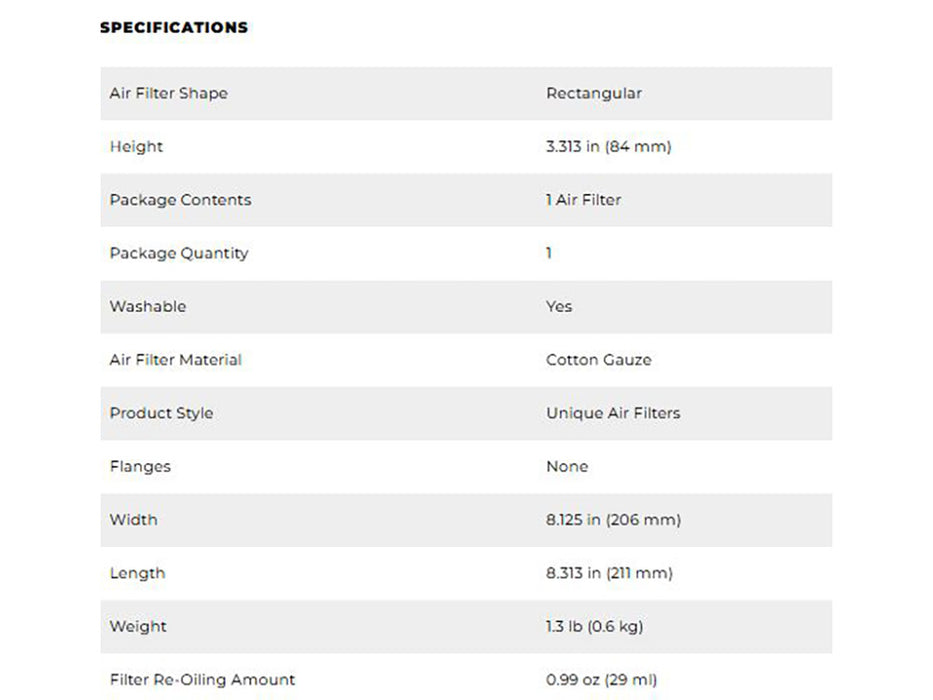The height and width of the screenshot is (700, 933).
Task: Click the Rectangular value
Action: click(x=594, y=93)
